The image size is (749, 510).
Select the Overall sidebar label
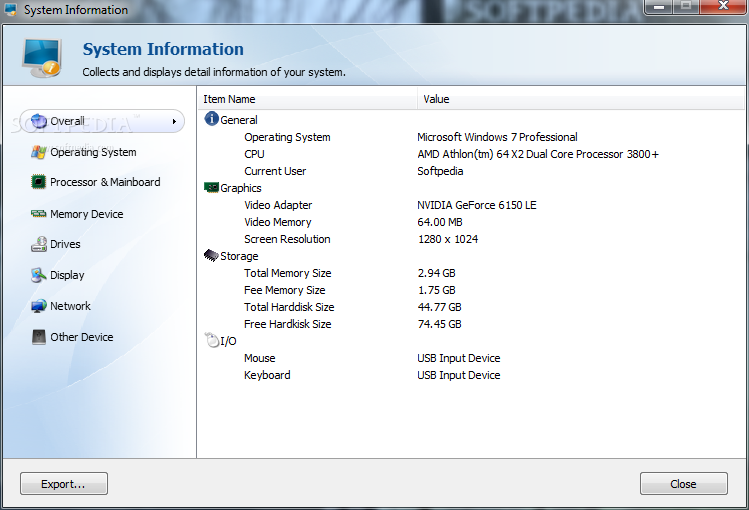[67, 121]
